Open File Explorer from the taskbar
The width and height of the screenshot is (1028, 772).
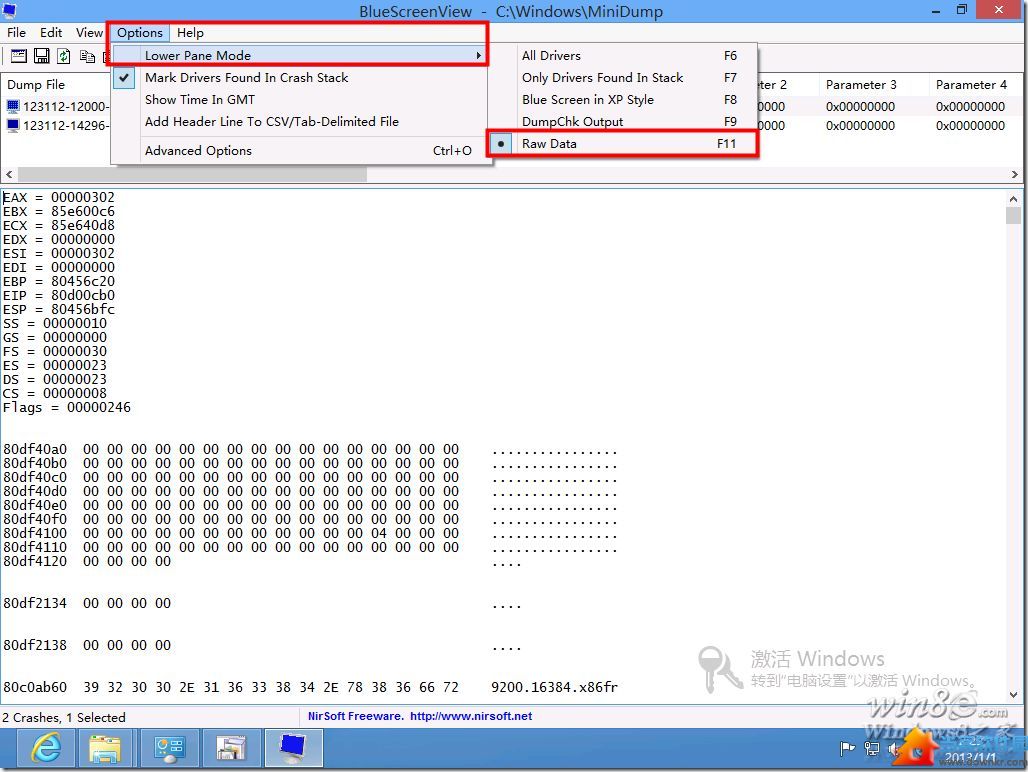pos(105,747)
